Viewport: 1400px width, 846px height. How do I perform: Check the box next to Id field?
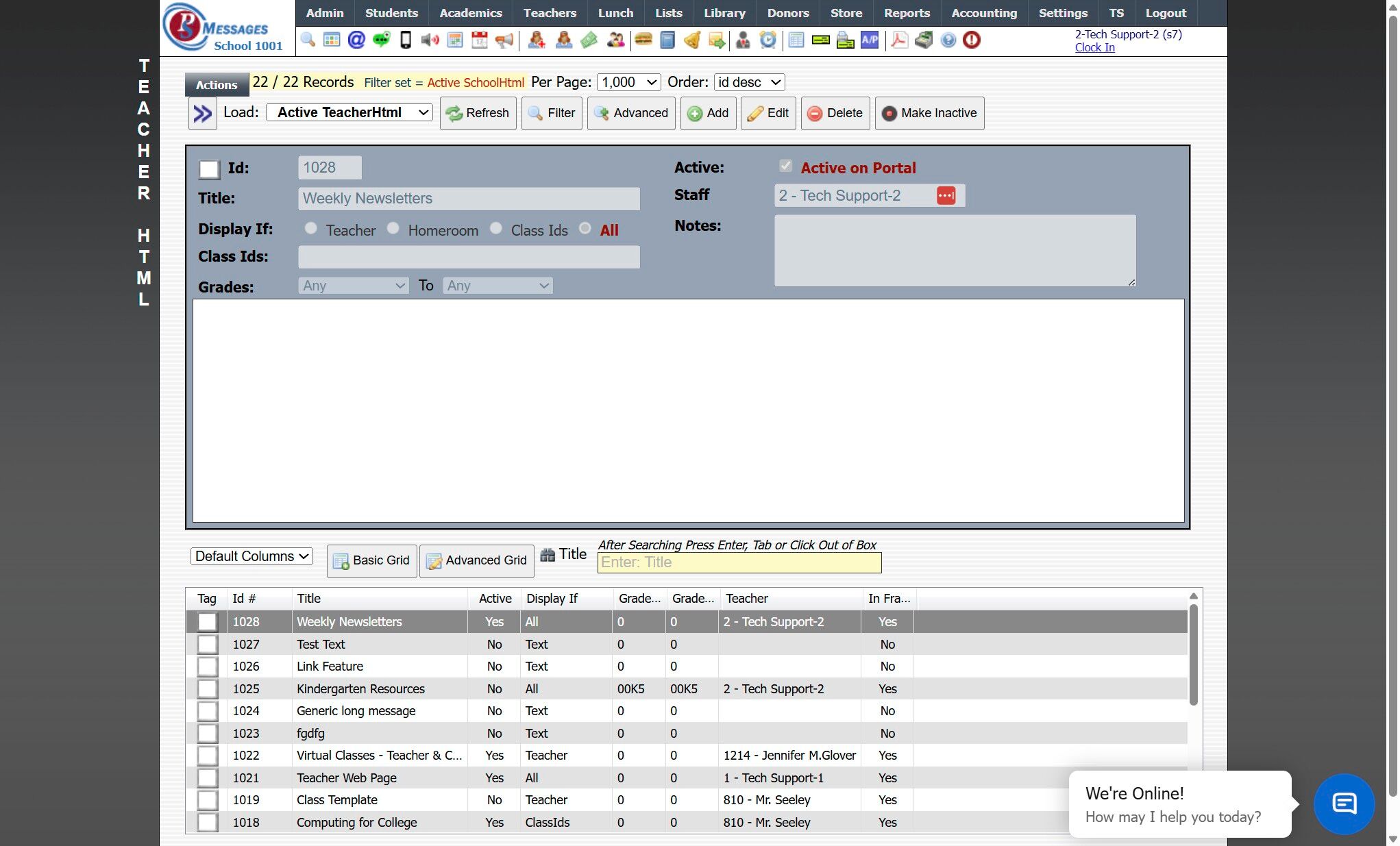[x=209, y=169]
